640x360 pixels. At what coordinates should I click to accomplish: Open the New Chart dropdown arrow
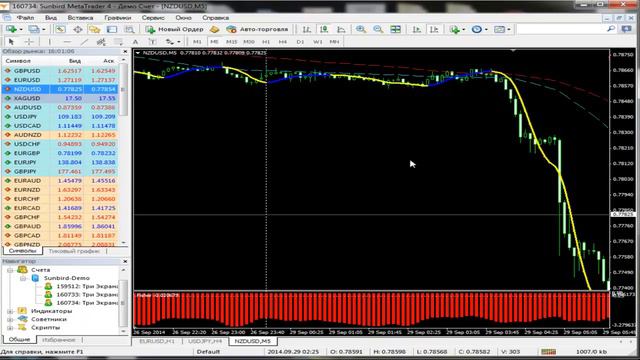pyautogui.click(x=21, y=29)
